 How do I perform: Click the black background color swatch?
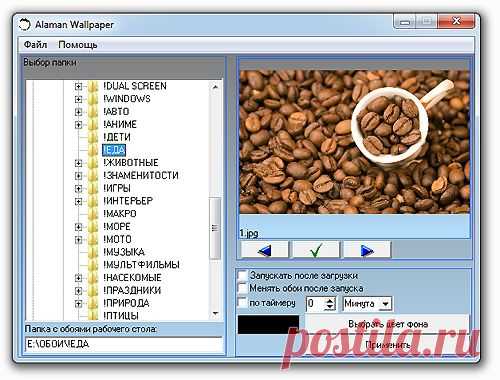[x=268, y=324]
